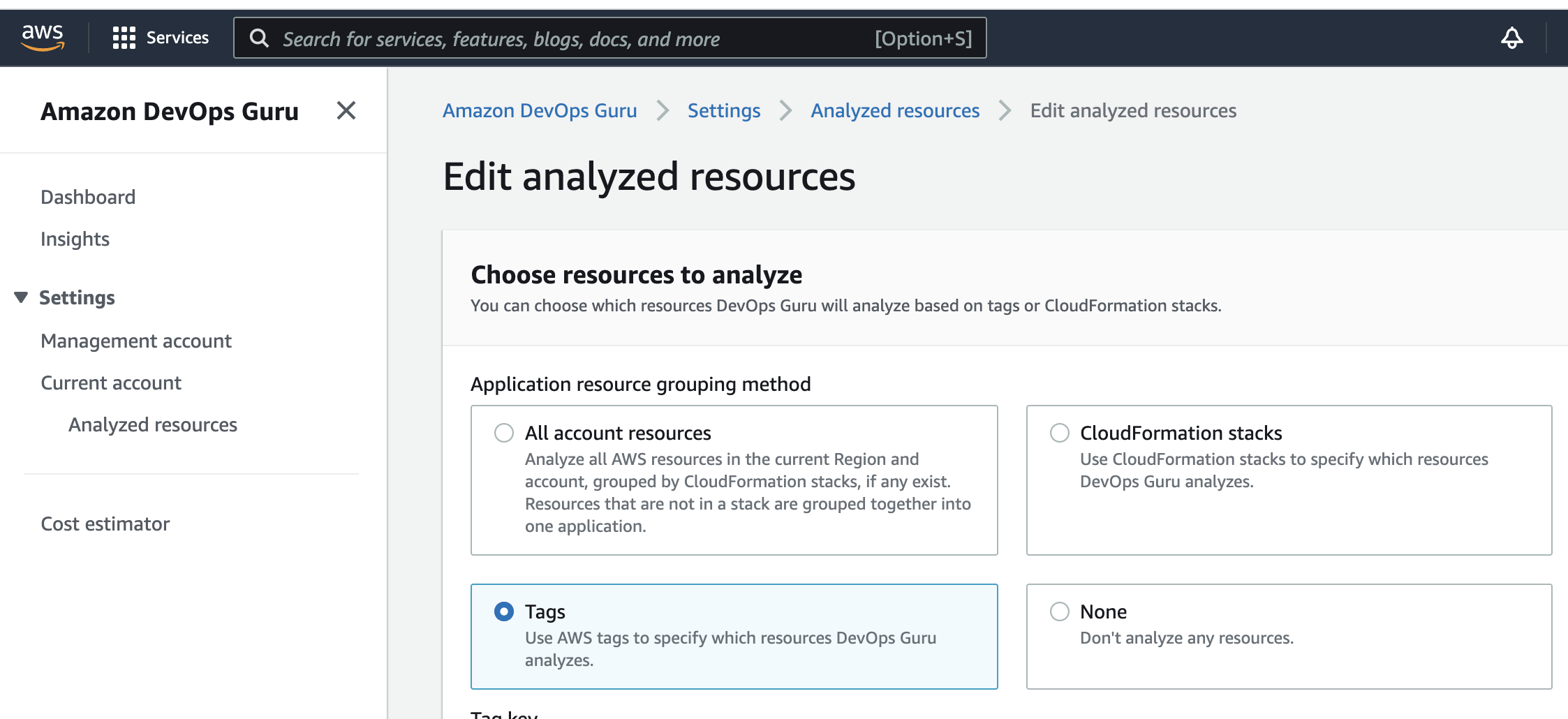Screen dimensions: 1568x719
Task: Open Cost estimator page
Action: point(105,524)
